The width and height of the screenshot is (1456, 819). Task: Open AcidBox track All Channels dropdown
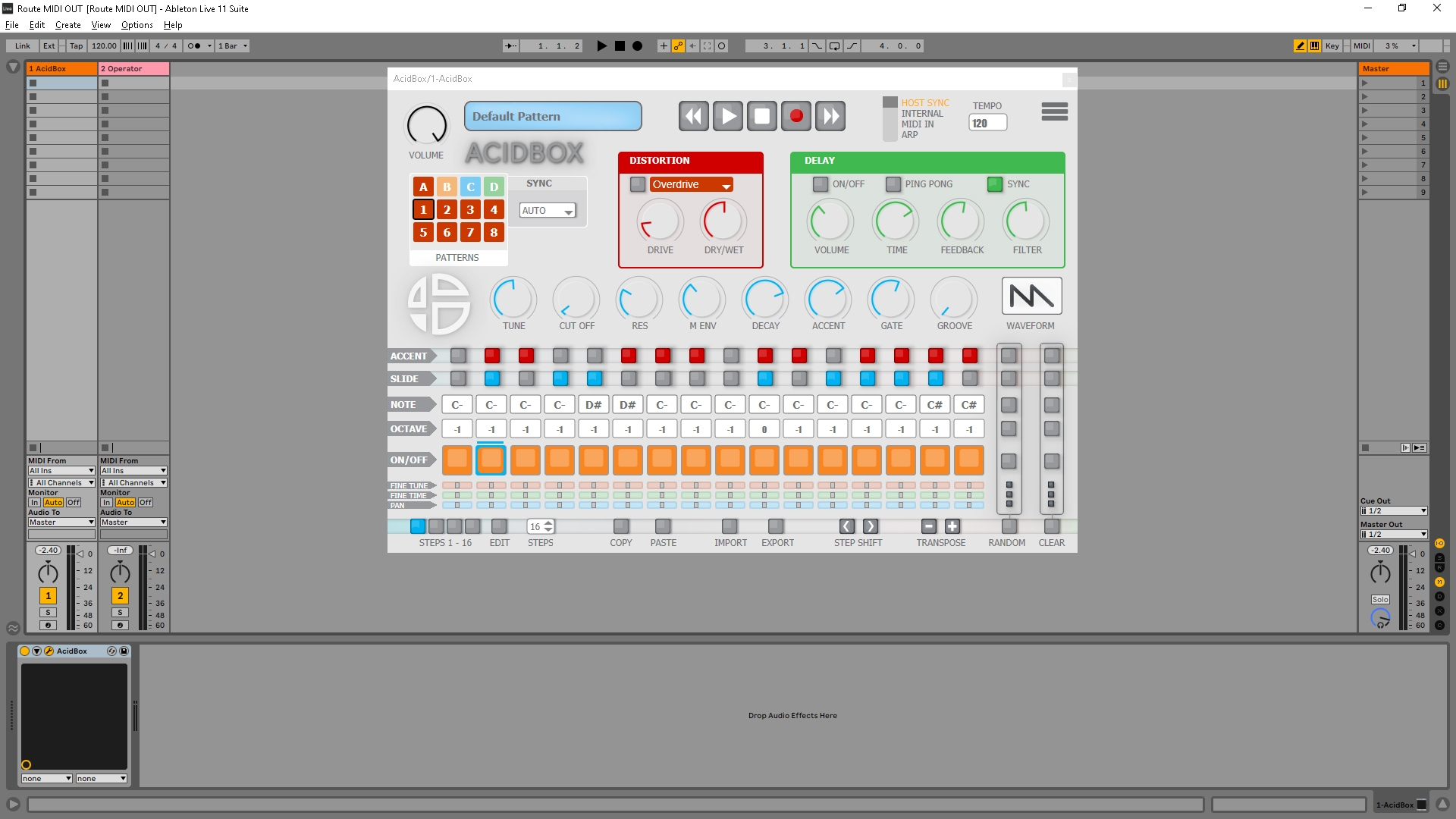pyautogui.click(x=61, y=483)
